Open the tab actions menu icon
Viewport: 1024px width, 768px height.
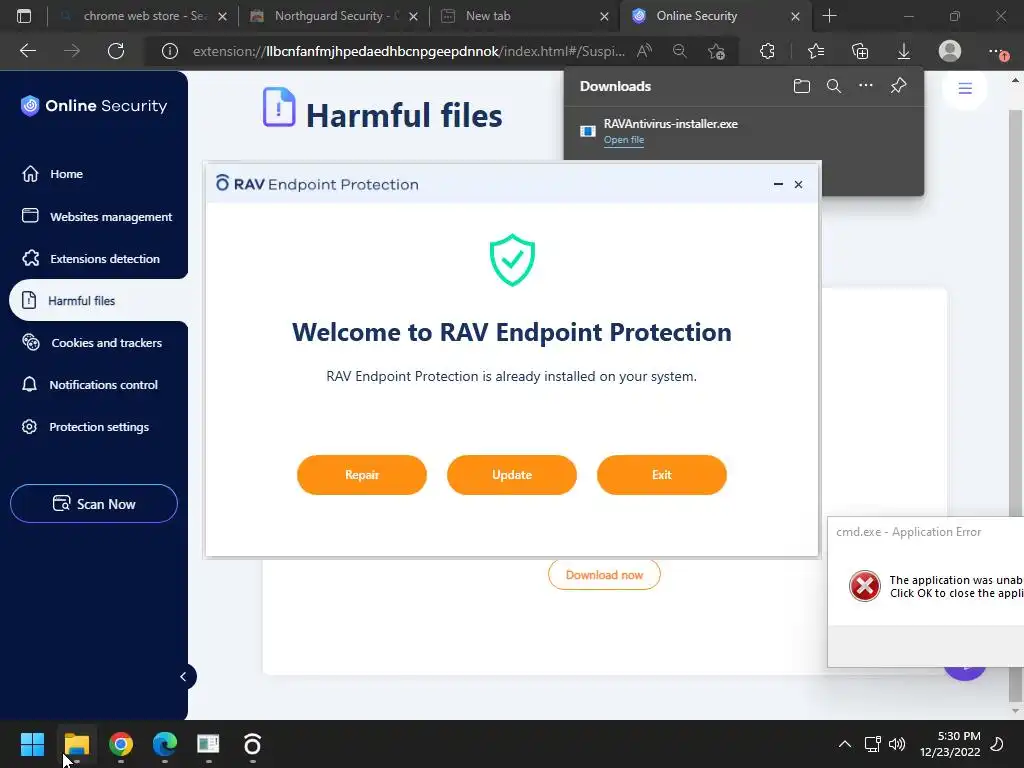[24, 16]
